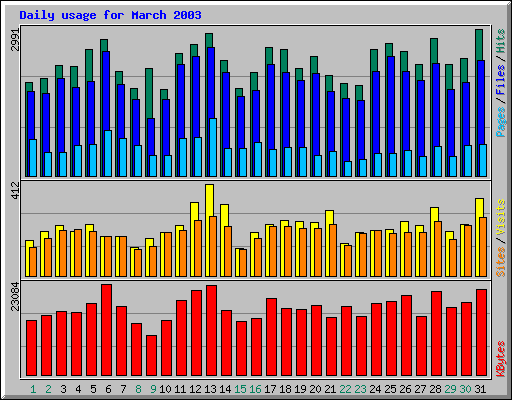The height and width of the screenshot is (400, 512).
Task: Click day 25 on the x-axis
Action: [390, 389]
